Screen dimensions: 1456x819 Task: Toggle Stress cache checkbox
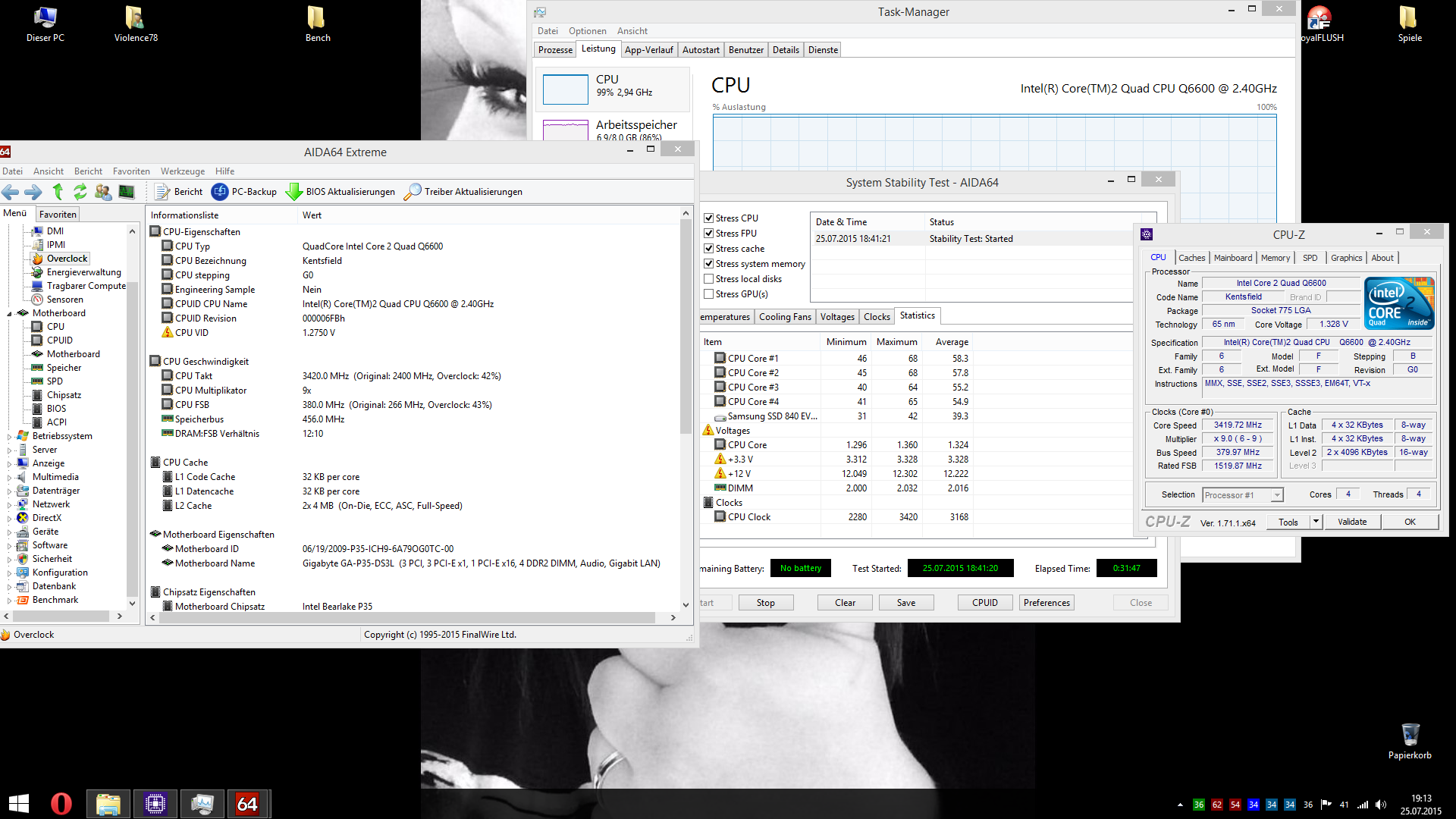(709, 249)
